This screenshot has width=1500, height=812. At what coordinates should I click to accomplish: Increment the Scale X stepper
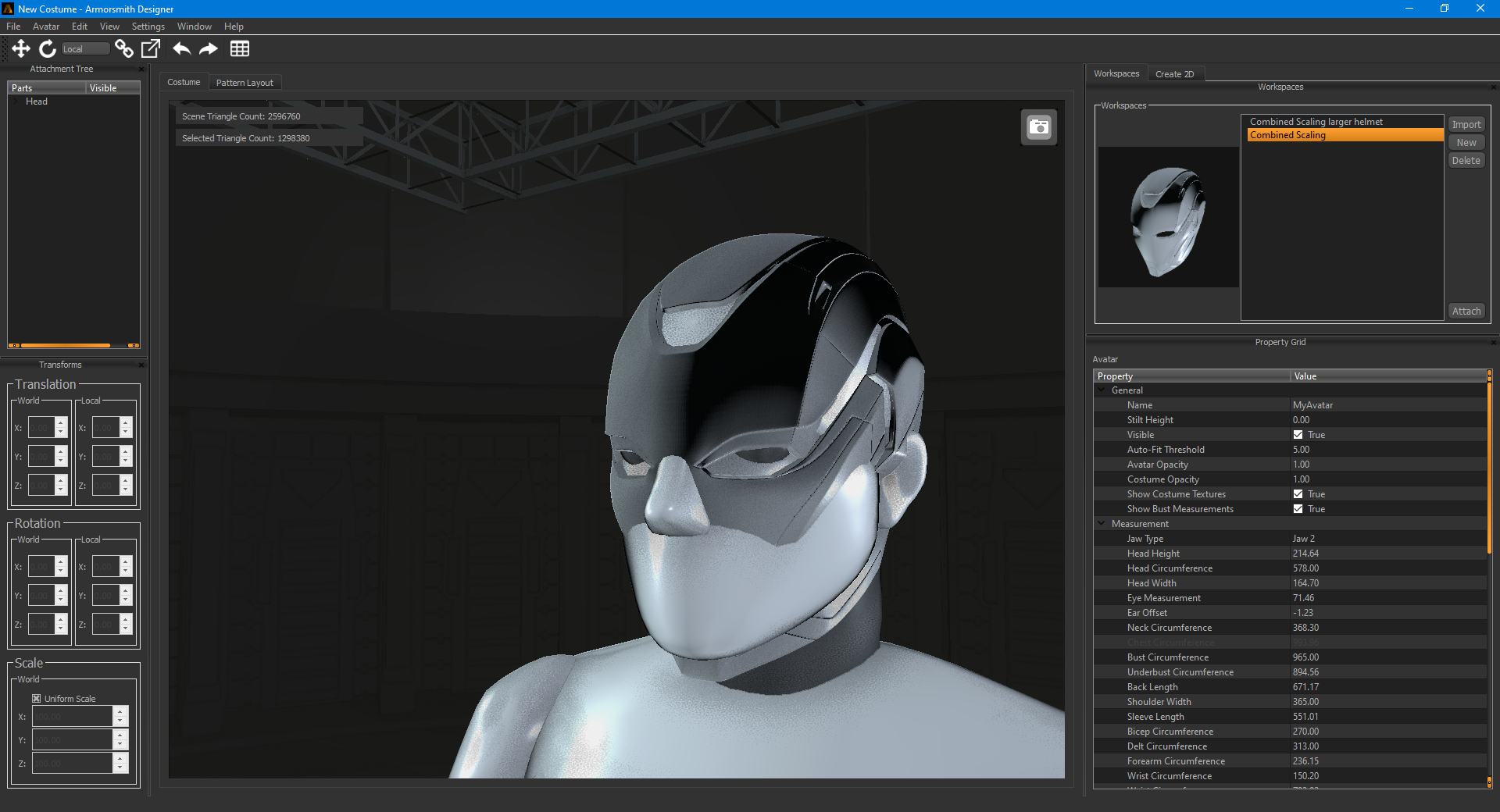point(120,711)
